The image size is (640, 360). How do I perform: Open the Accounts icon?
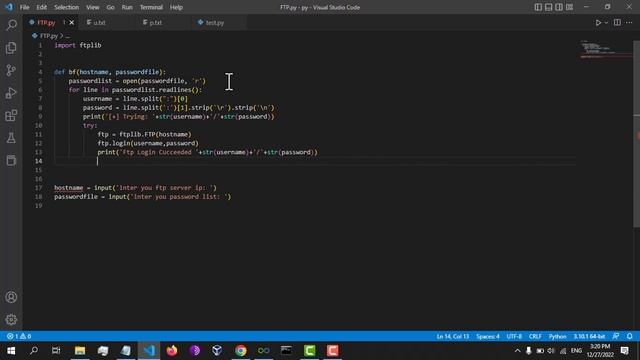click(11, 297)
